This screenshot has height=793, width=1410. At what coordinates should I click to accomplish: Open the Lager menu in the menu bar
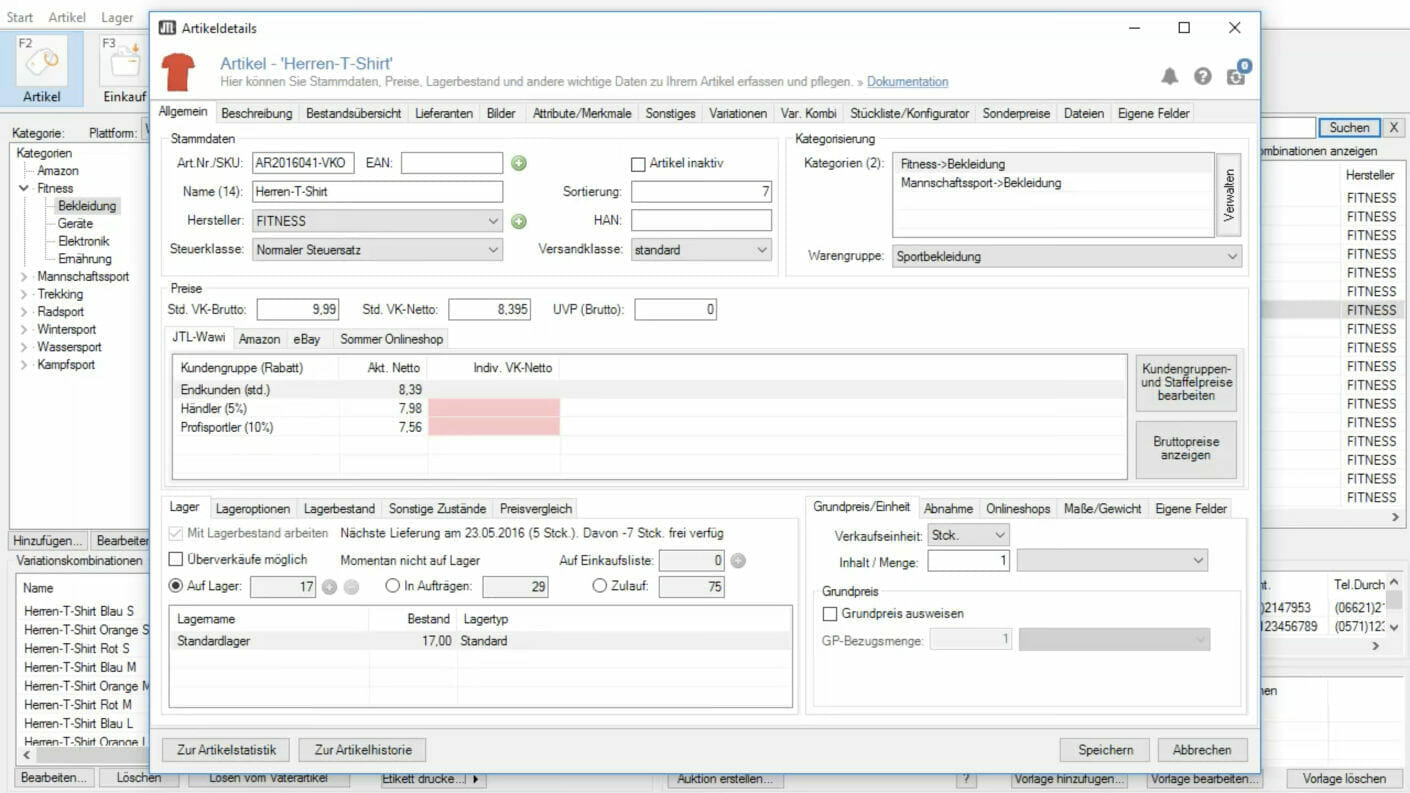tap(117, 17)
